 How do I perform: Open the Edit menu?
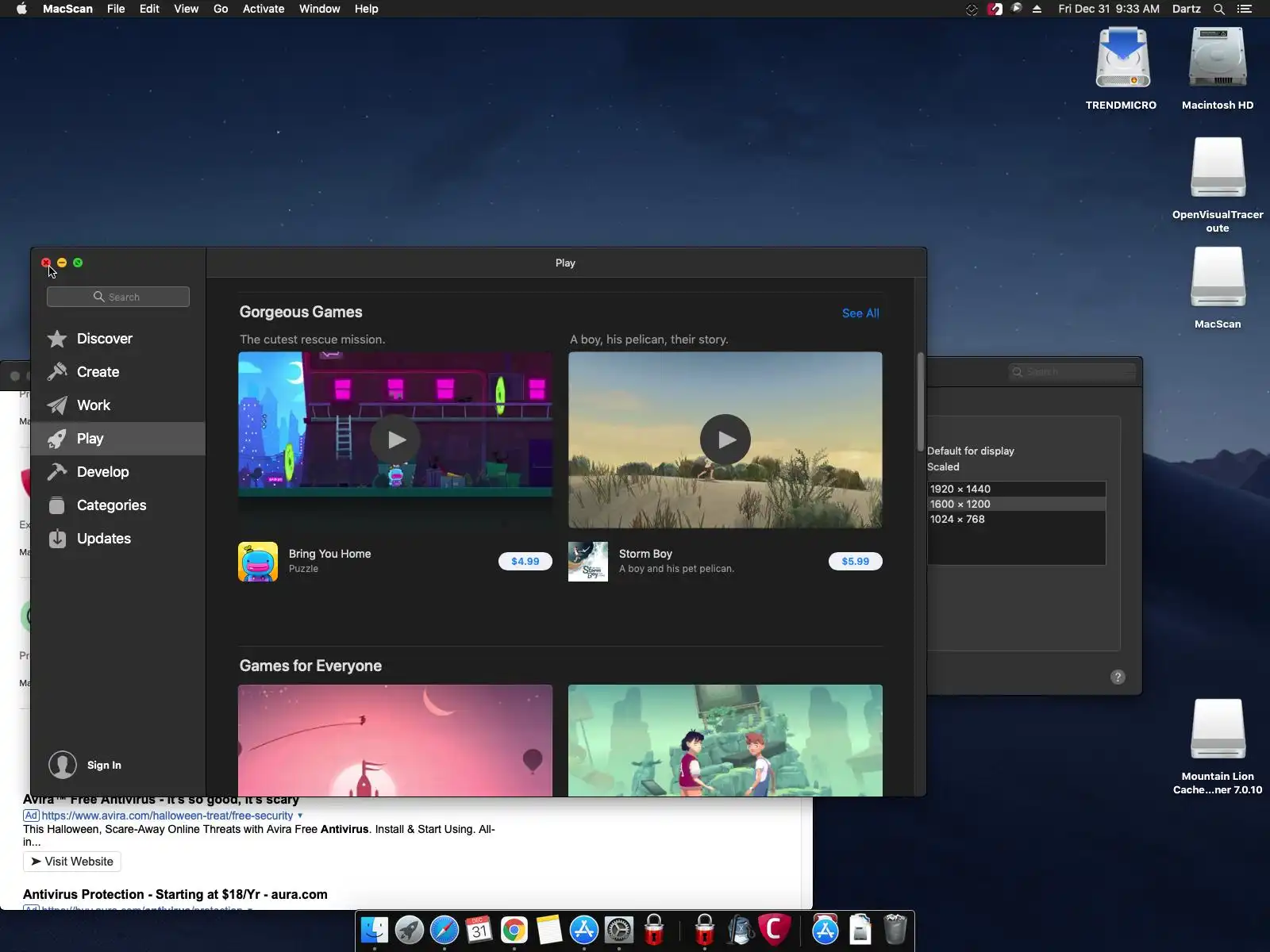(x=149, y=9)
